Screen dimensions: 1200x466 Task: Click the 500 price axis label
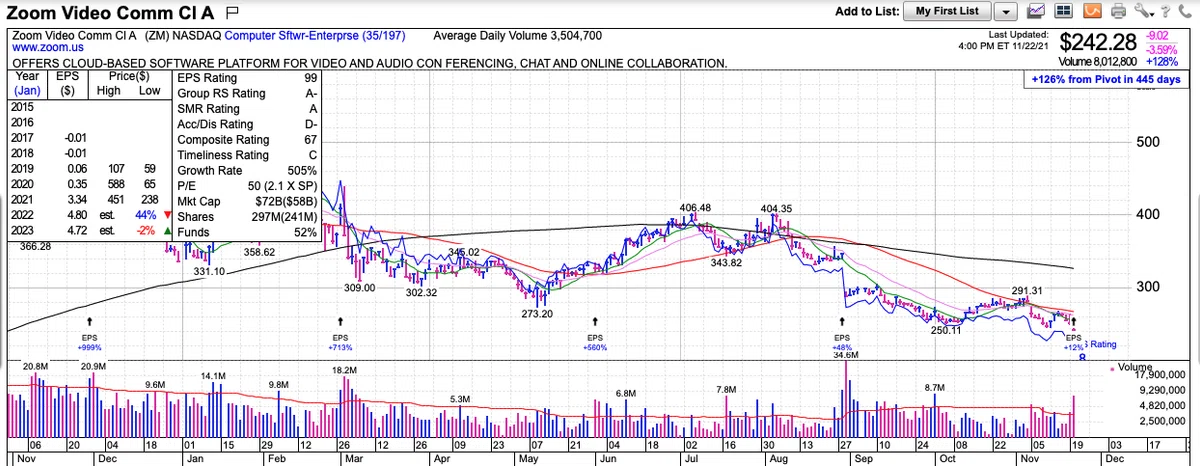[x=1147, y=141]
